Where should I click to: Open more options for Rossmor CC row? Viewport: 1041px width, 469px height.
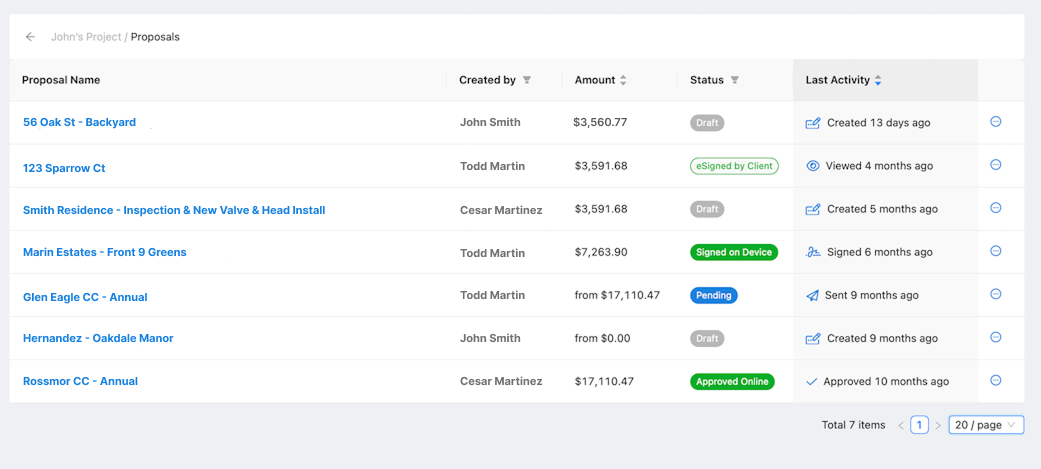tap(995, 380)
